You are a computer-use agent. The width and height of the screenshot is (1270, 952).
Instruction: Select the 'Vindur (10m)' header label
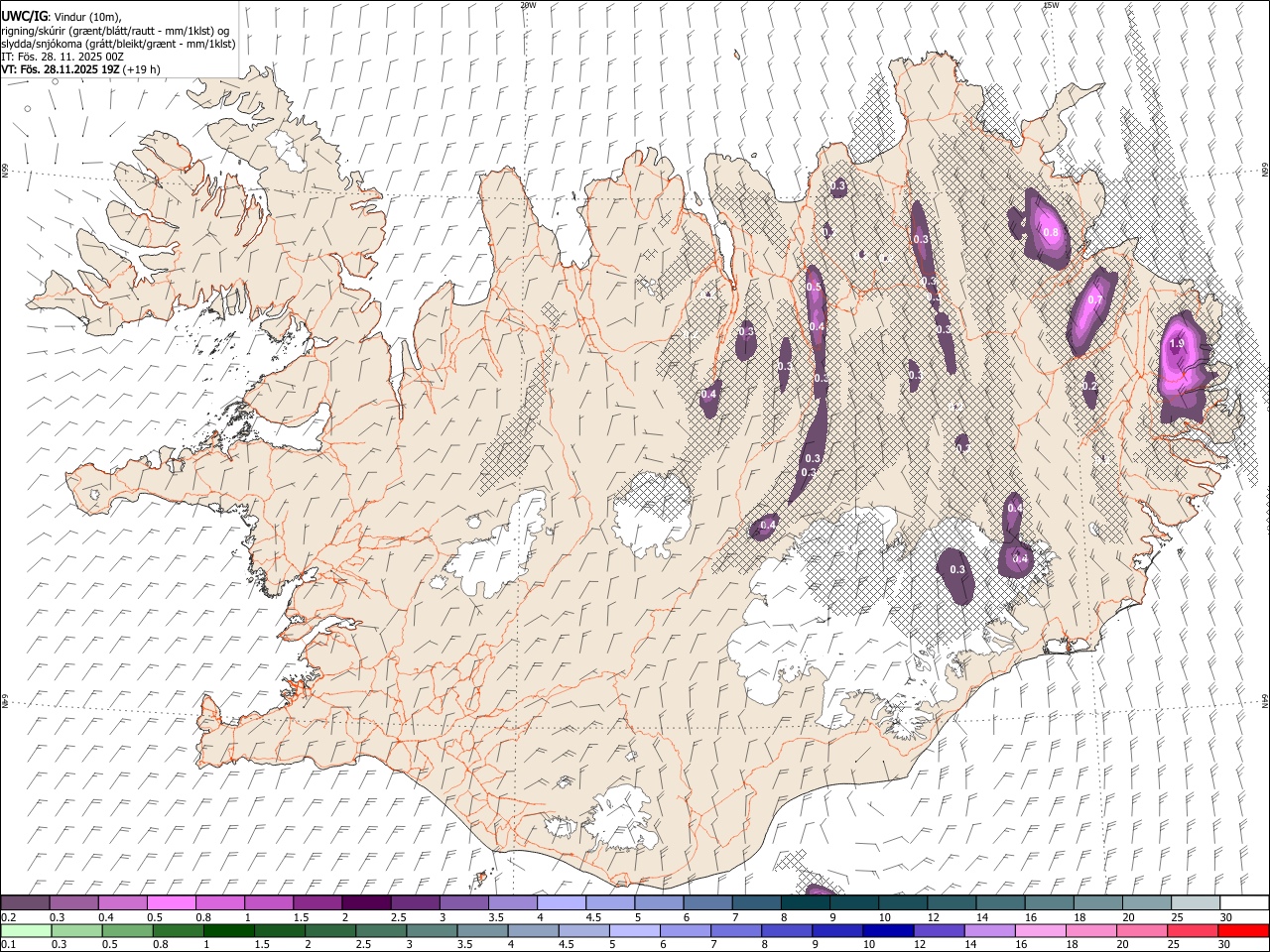88,18
